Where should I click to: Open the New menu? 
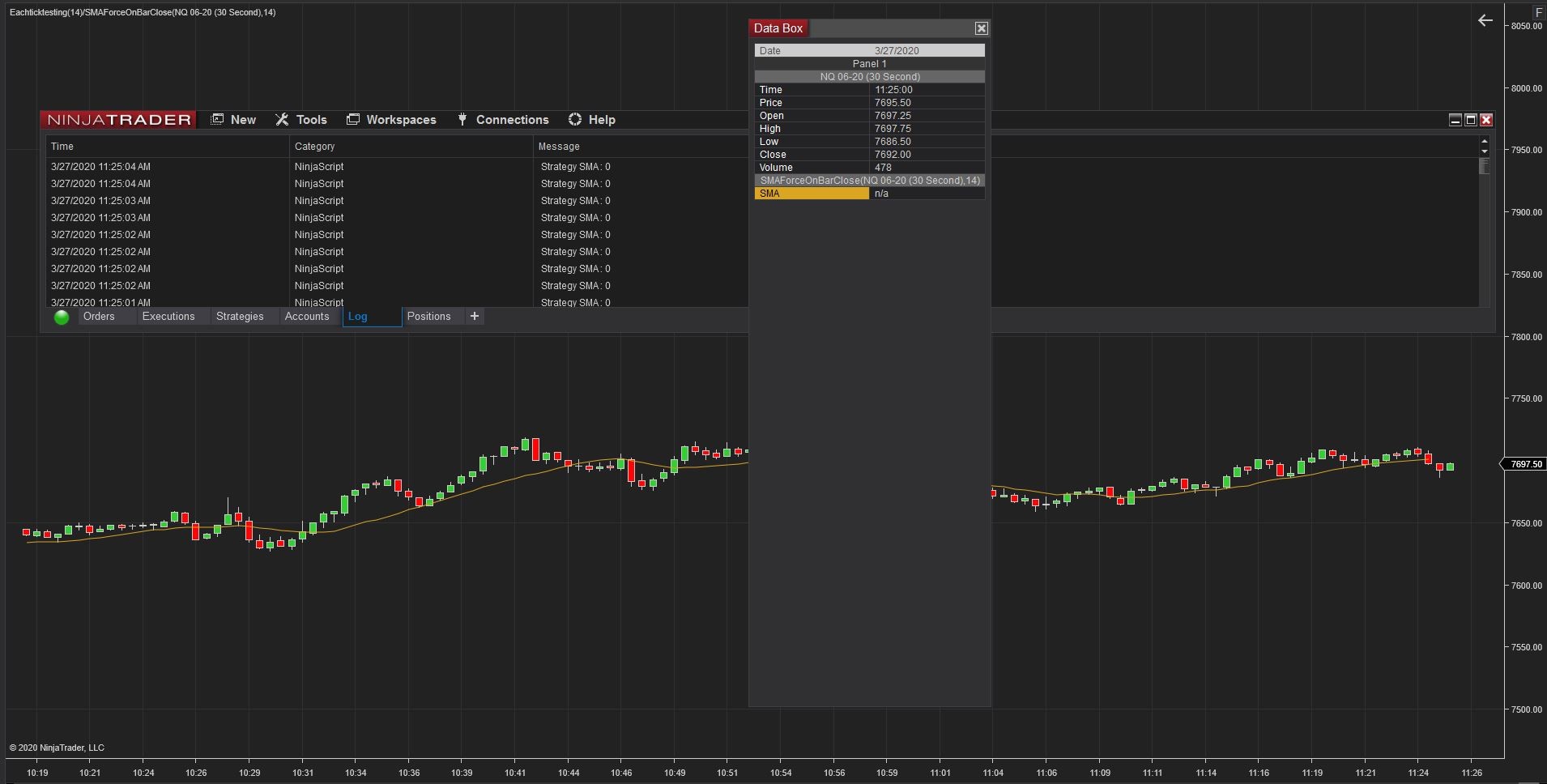pyautogui.click(x=234, y=120)
